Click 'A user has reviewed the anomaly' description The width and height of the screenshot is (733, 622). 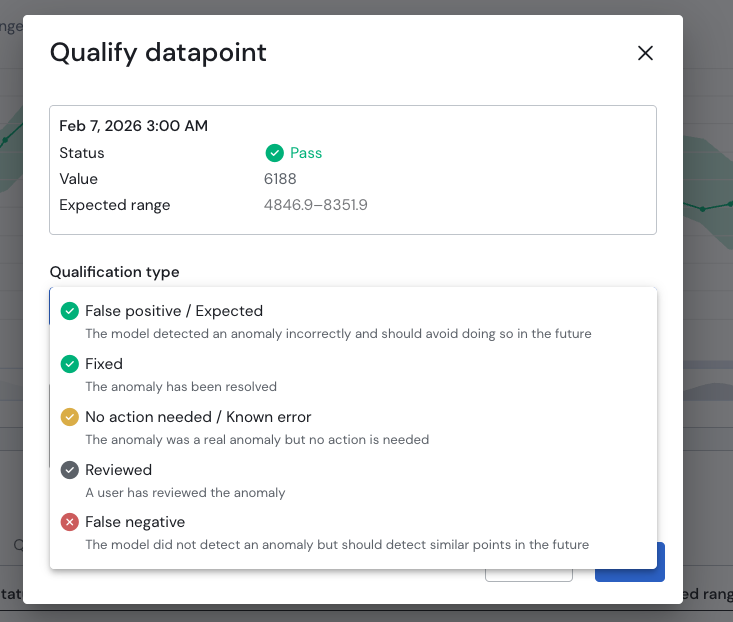coord(185,493)
